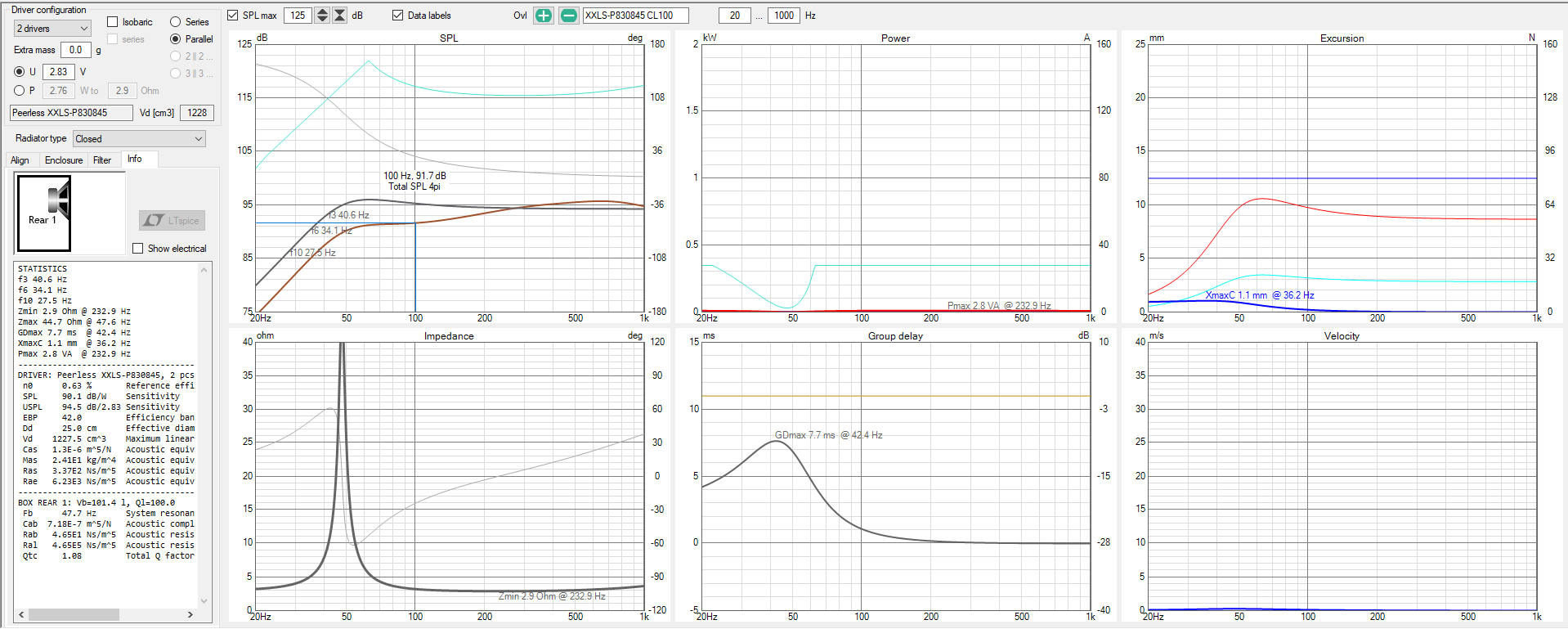Enable the Isobaric checkbox
The width and height of the screenshot is (1568, 629).
[113, 22]
